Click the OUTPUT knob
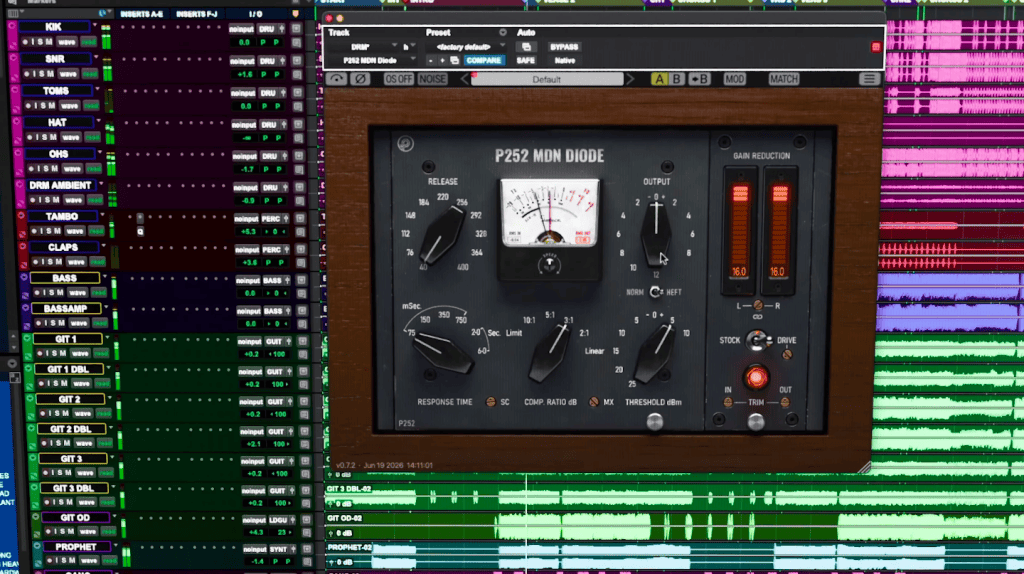 coord(656,234)
